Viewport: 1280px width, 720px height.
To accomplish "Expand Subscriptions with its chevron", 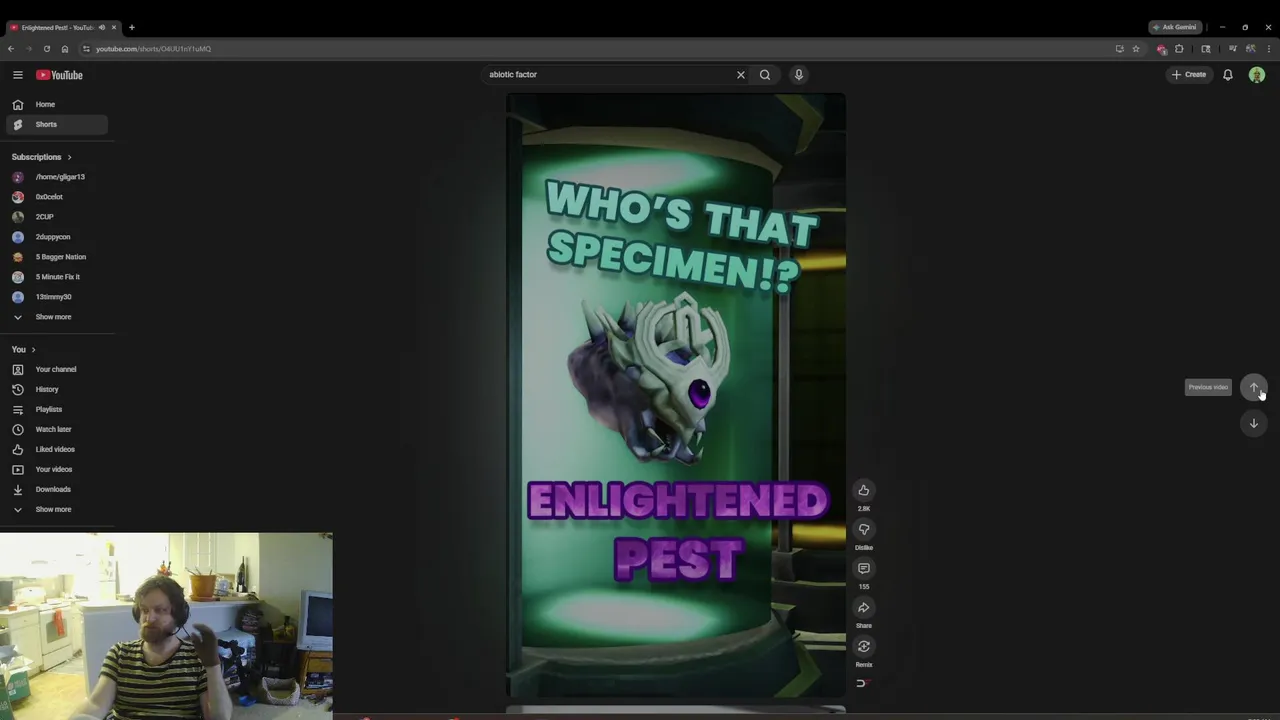I will point(69,157).
